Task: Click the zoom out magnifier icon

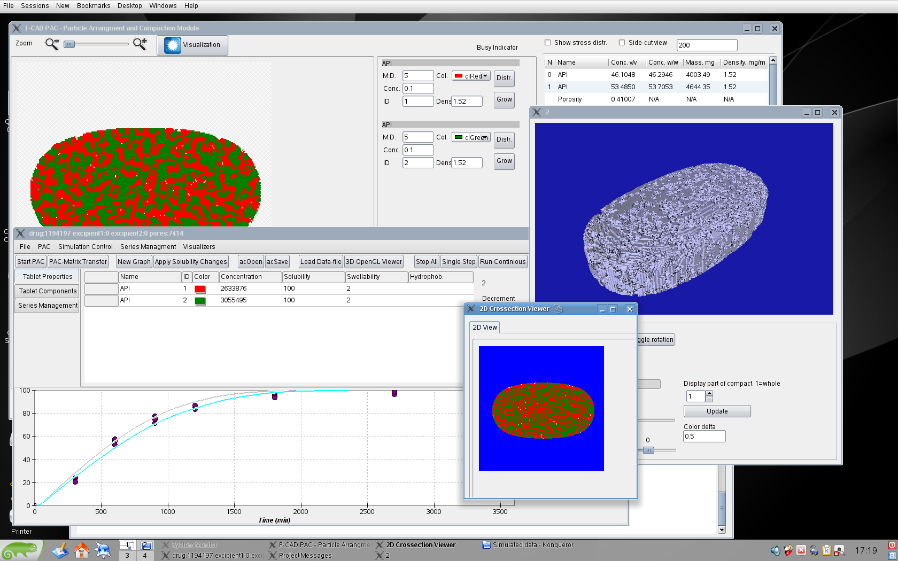Action: click(52, 44)
